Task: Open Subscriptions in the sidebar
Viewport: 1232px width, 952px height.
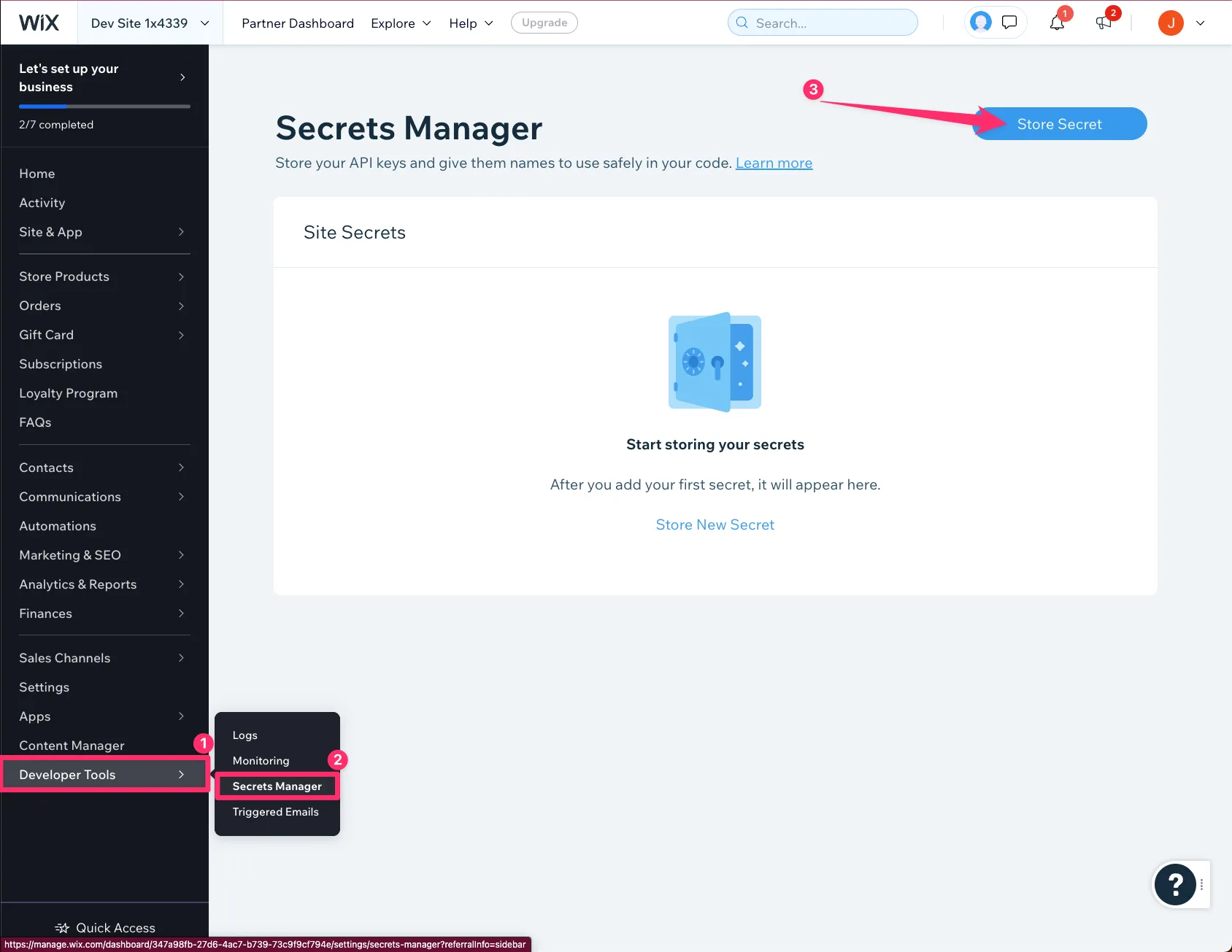Action: (61, 364)
